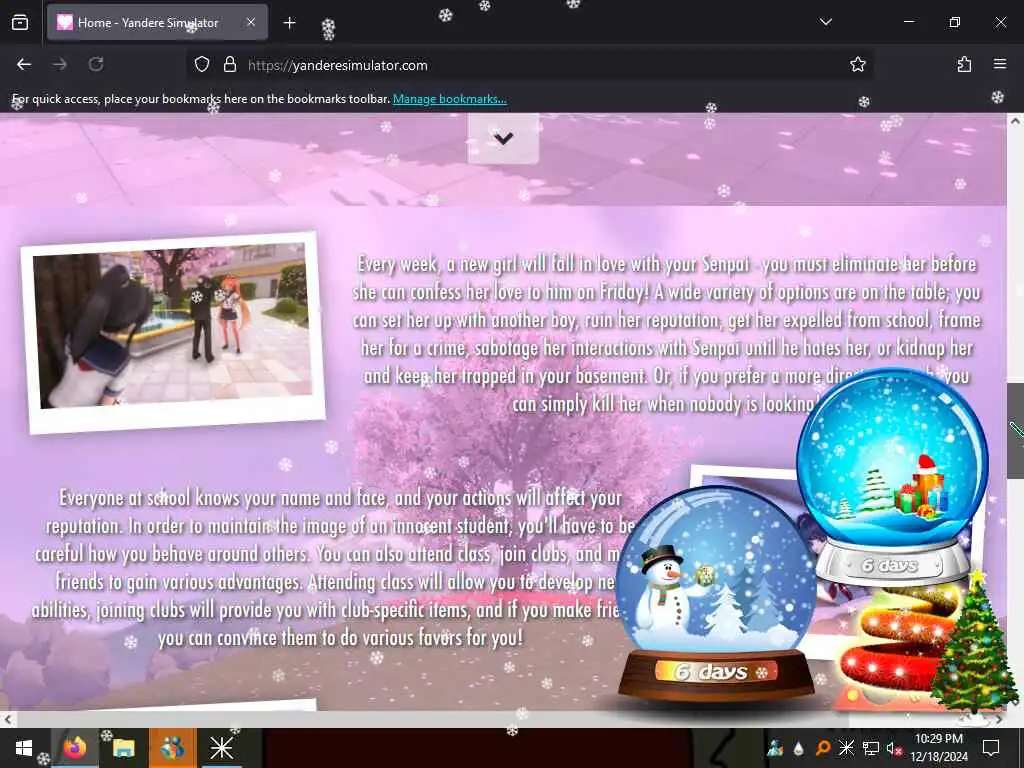Click the orange magnifier tray icon
The image size is (1024, 768).
pos(822,748)
